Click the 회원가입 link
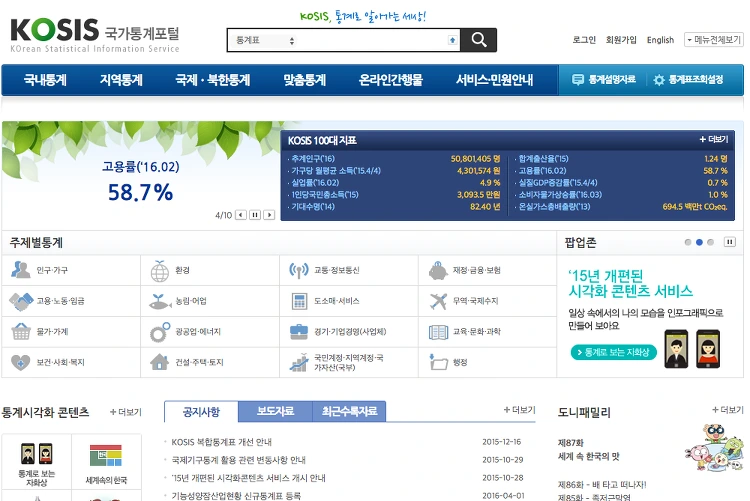750x501 pixels. (621, 40)
